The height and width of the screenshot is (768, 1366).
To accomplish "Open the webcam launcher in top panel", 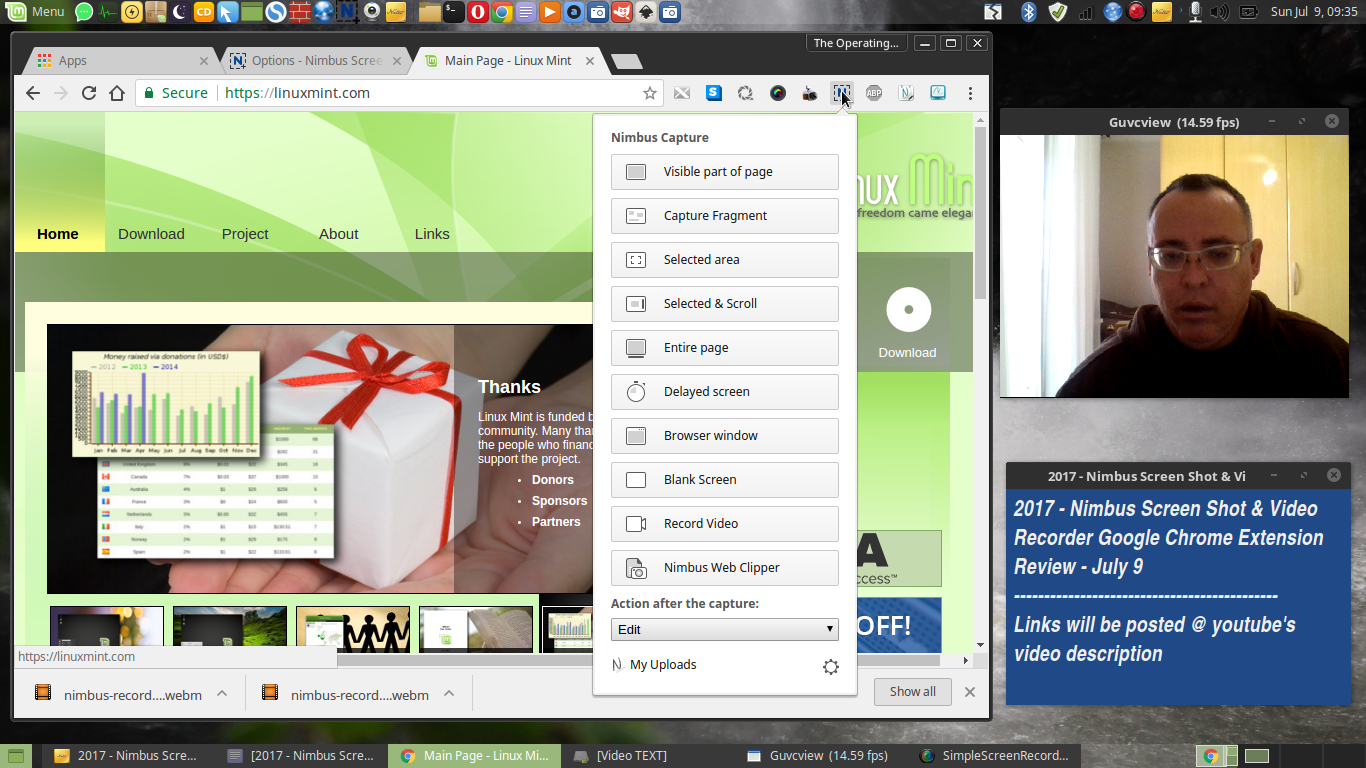I will pyautogui.click(x=371, y=12).
